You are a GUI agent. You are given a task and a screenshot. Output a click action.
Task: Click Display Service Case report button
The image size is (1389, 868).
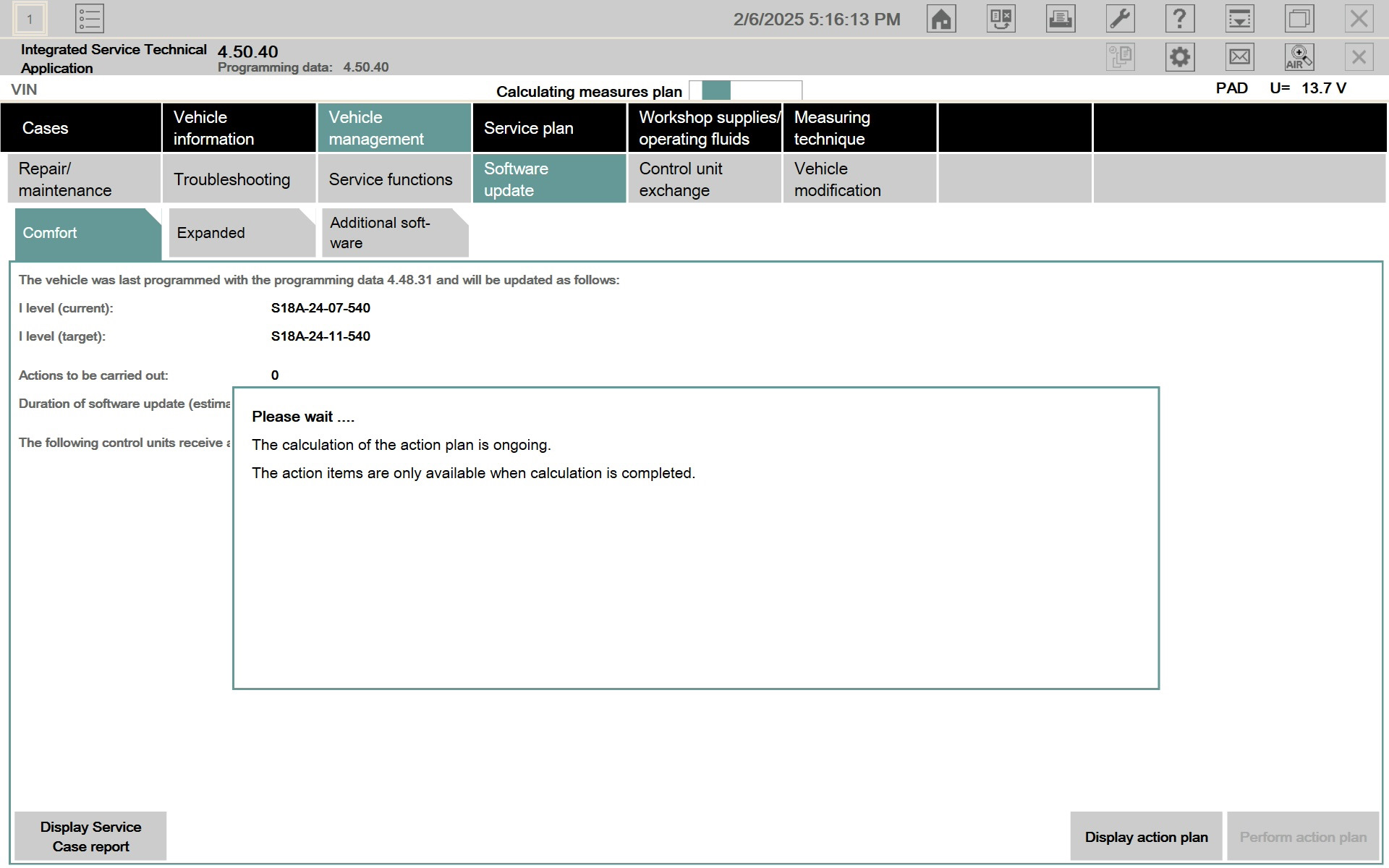pyautogui.click(x=90, y=836)
